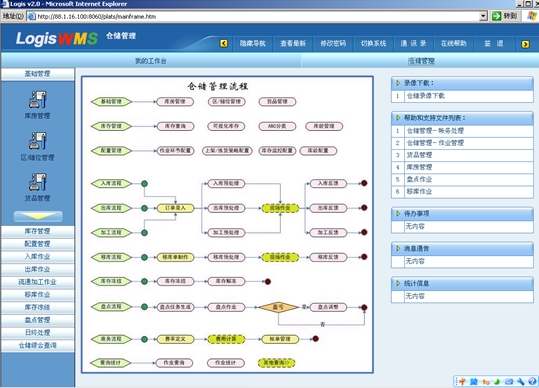The image size is (539, 388).
Task: Click the wrench icon in bottom toolbar
Action: point(521,381)
